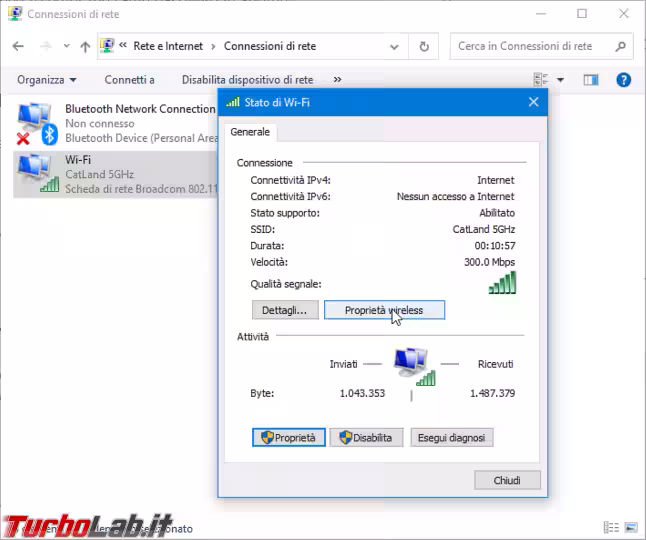
Task: Click Disabilita dispositivo di rete
Action: pos(247,80)
